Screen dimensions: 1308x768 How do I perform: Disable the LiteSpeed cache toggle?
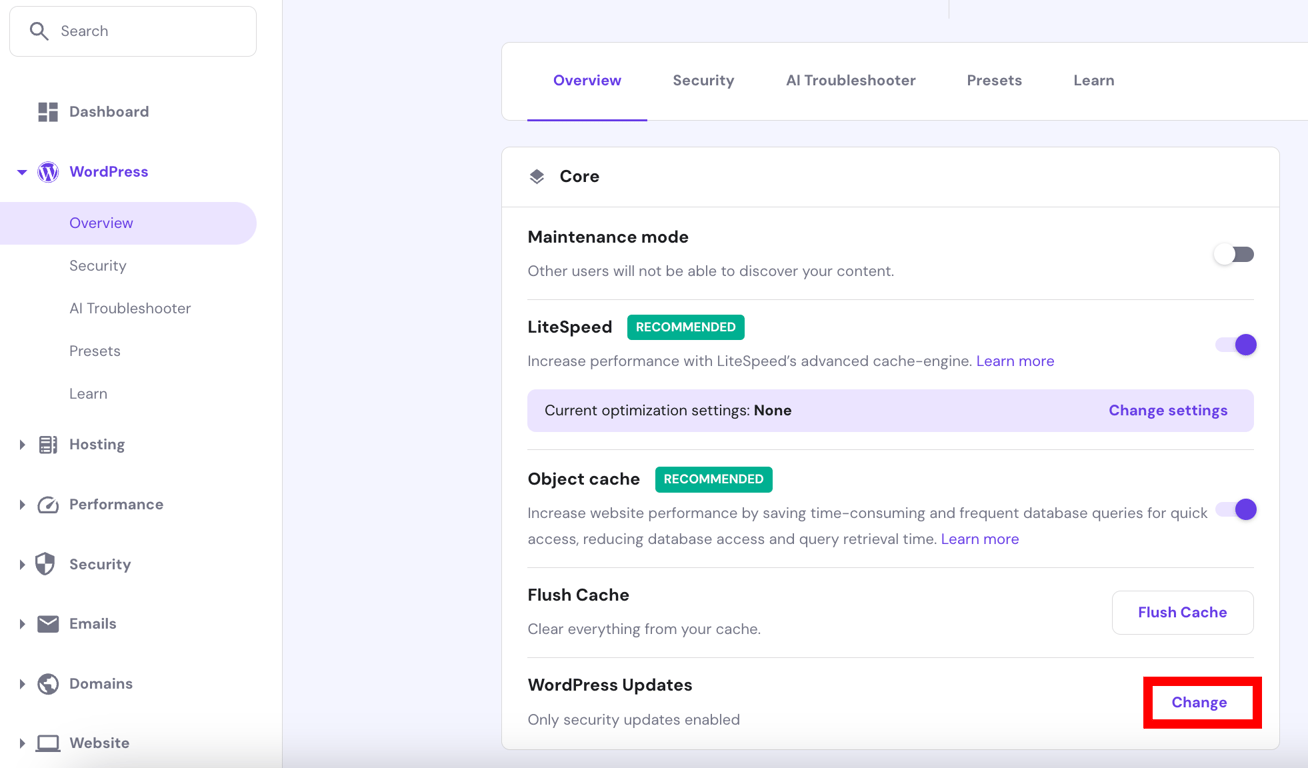1234,344
